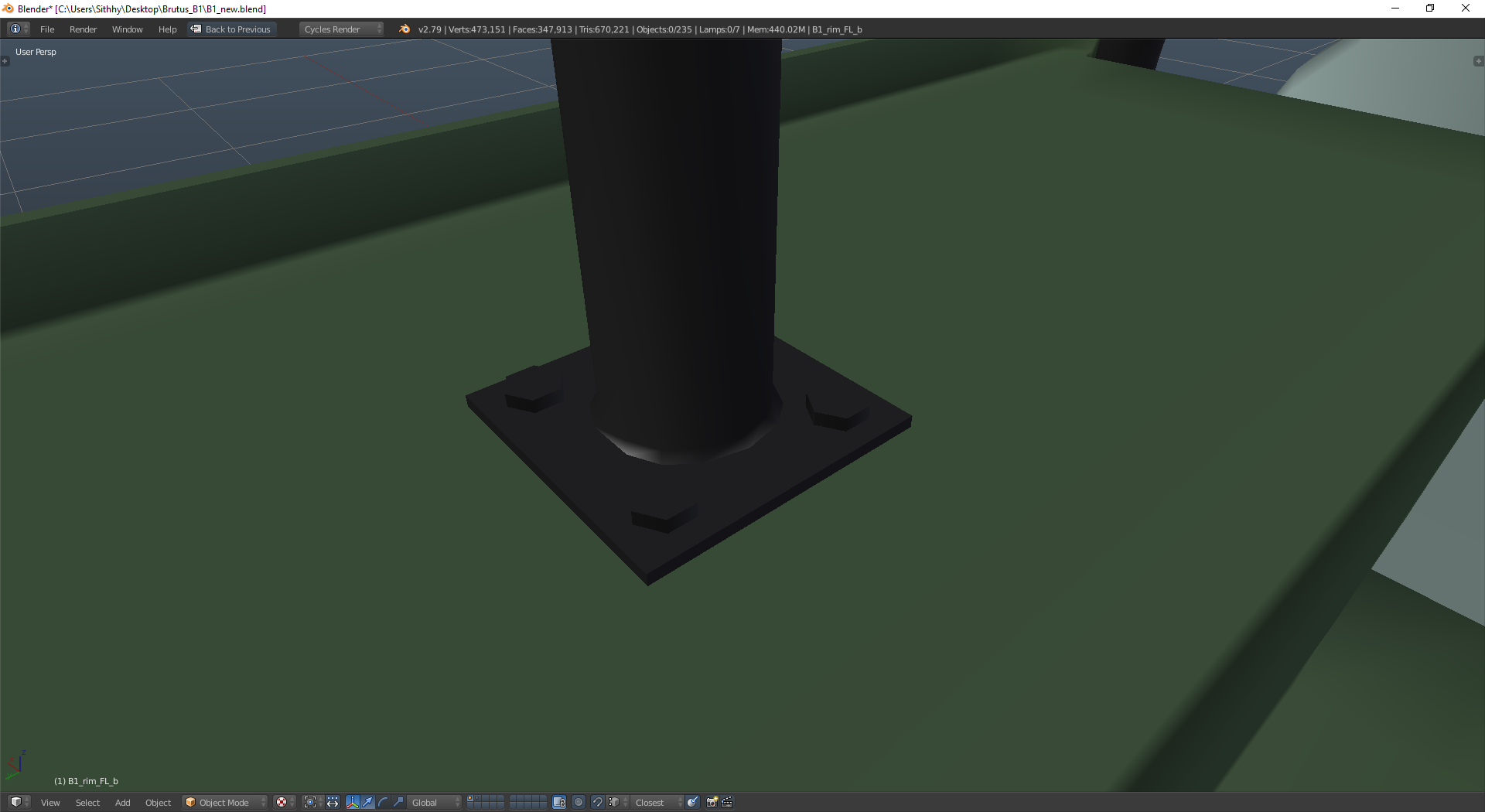Toggle snap during transform
This screenshot has width=1485, height=812.
click(x=597, y=803)
